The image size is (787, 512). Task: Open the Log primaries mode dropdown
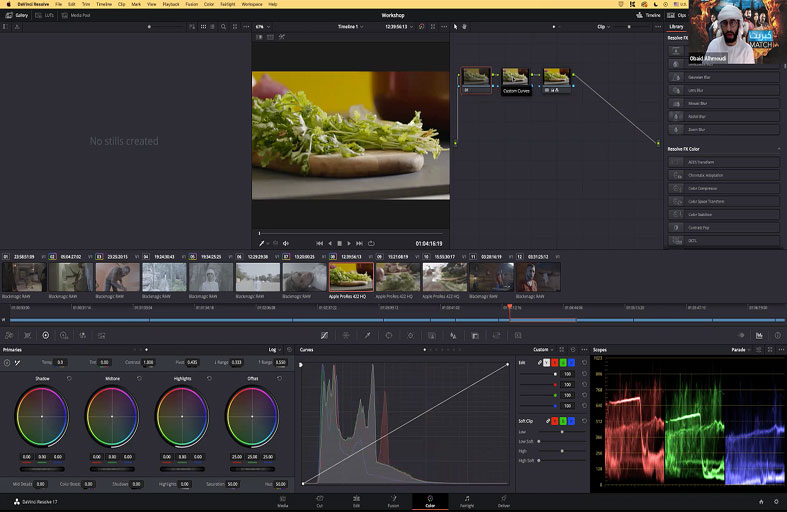(x=275, y=350)
